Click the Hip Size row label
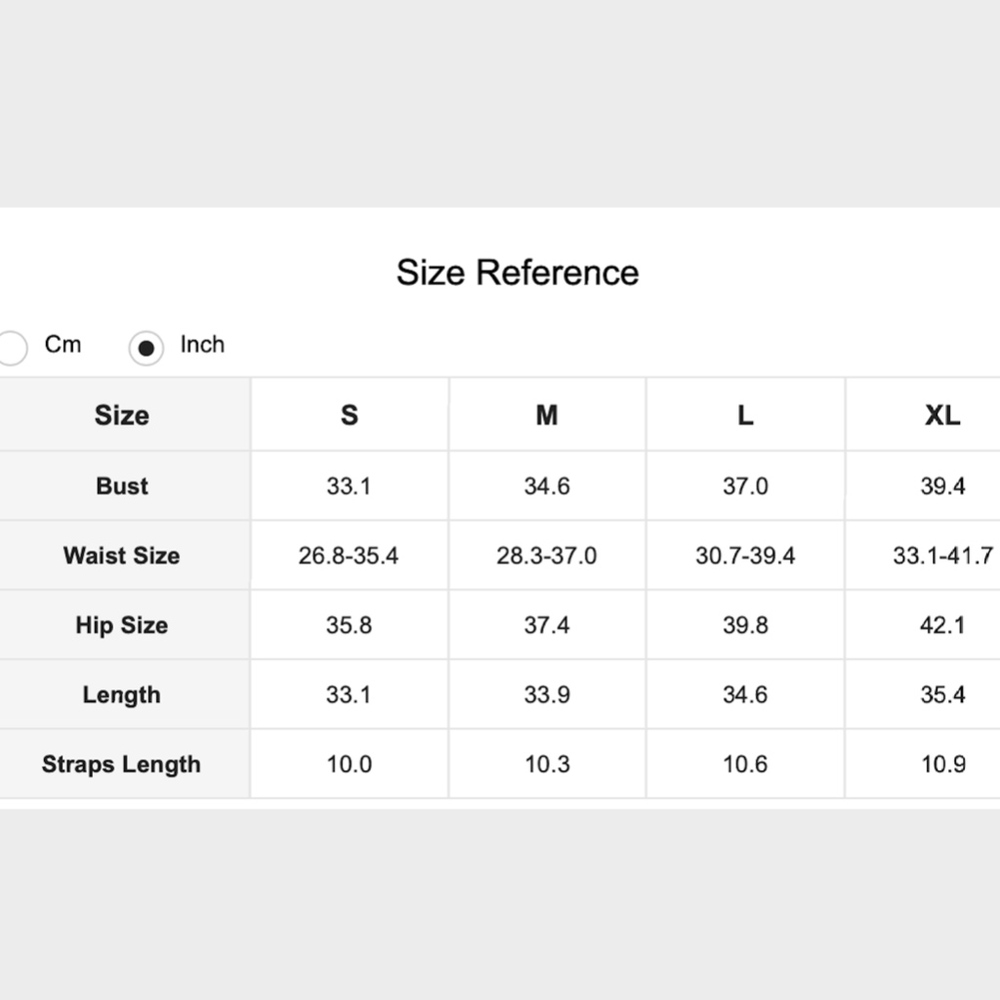 coord(122,625)
